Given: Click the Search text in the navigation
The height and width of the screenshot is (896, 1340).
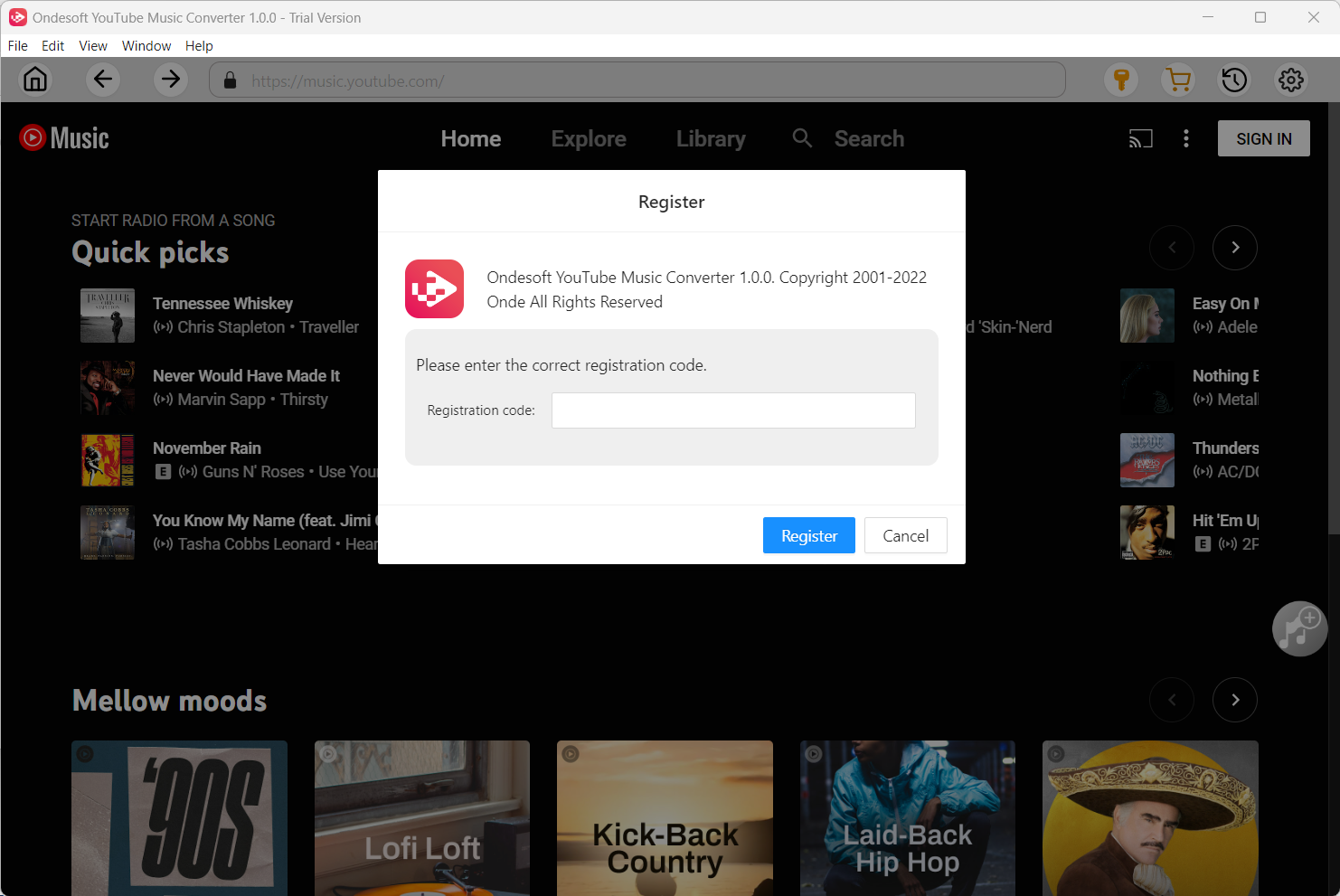Looking at the screenshot, I should [869, 138].
